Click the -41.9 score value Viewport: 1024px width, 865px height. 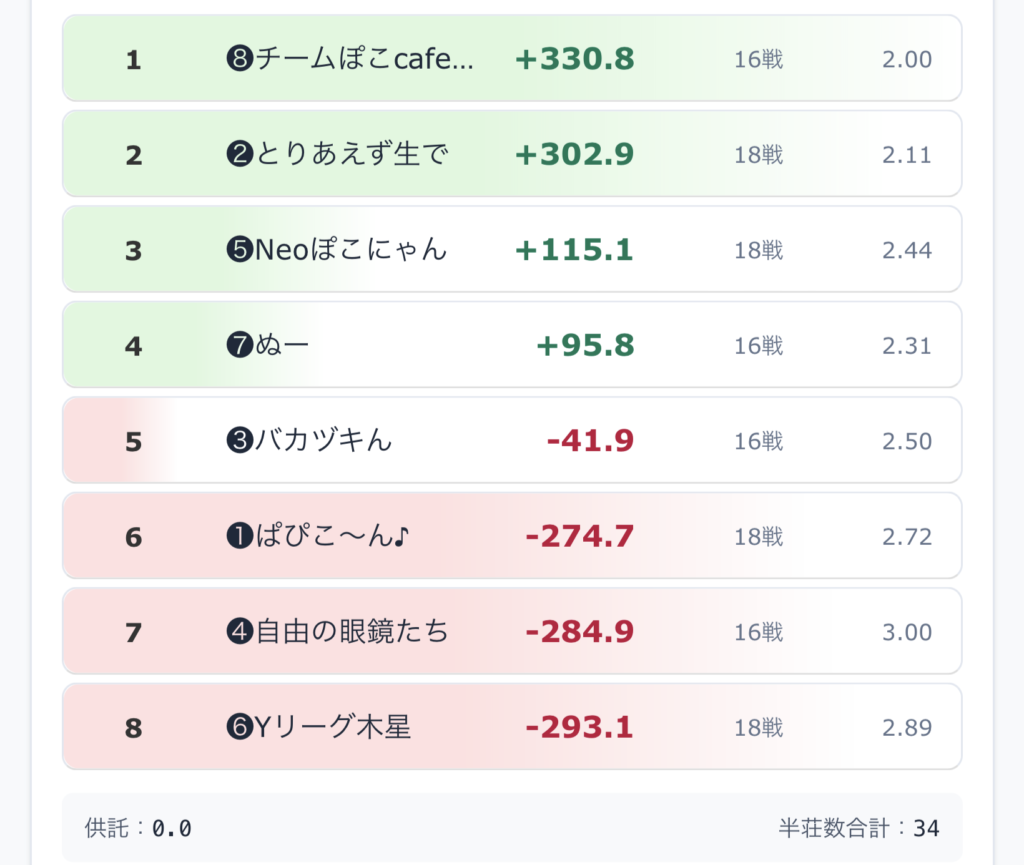(590, 441)
